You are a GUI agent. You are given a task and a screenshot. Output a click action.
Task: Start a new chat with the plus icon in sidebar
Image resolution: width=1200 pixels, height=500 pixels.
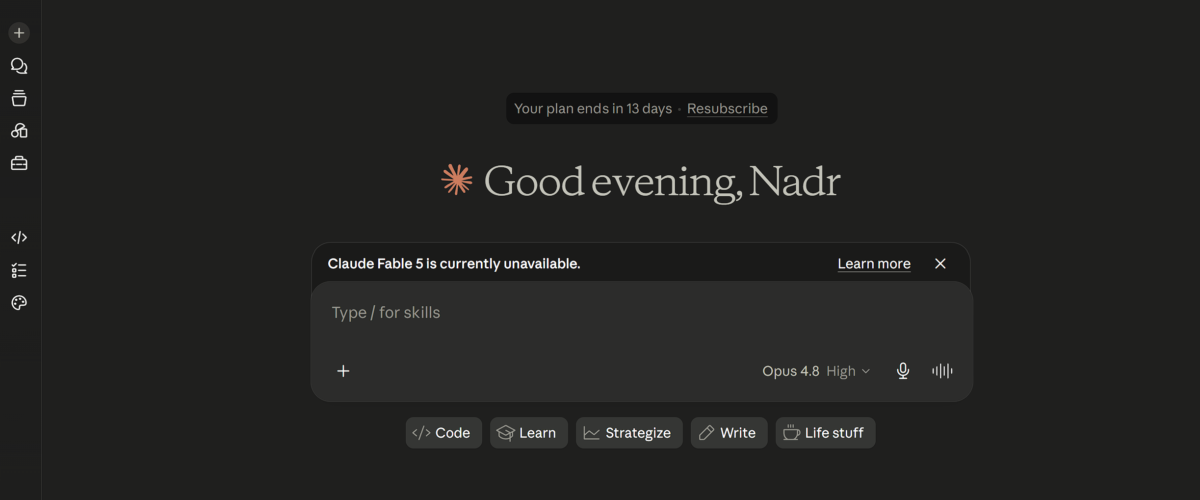(x=19, y=33)
